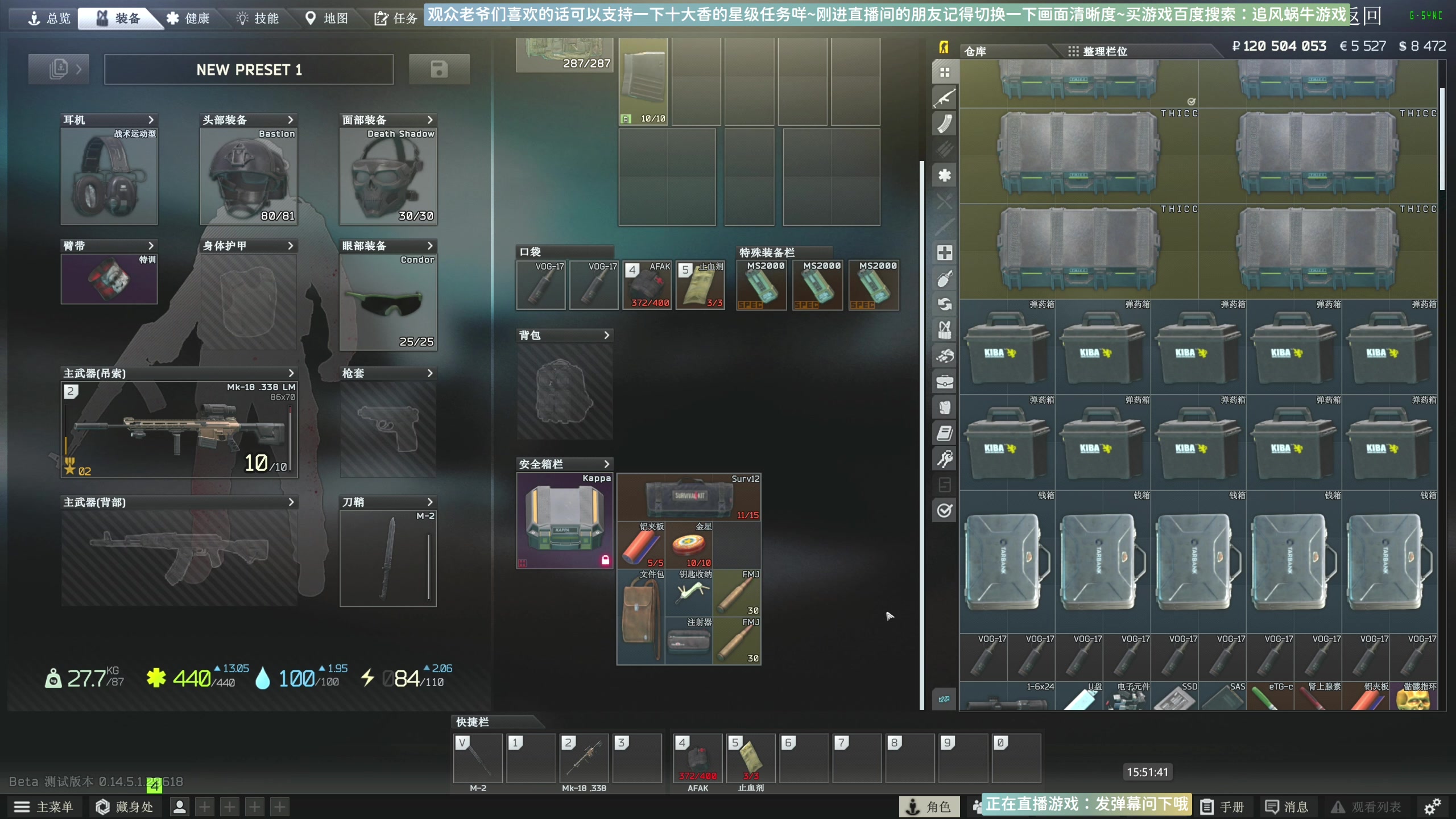Toggle the dimmed food cutlery filter
This screenshot has width=1456, height=819.
coord(945,201)
